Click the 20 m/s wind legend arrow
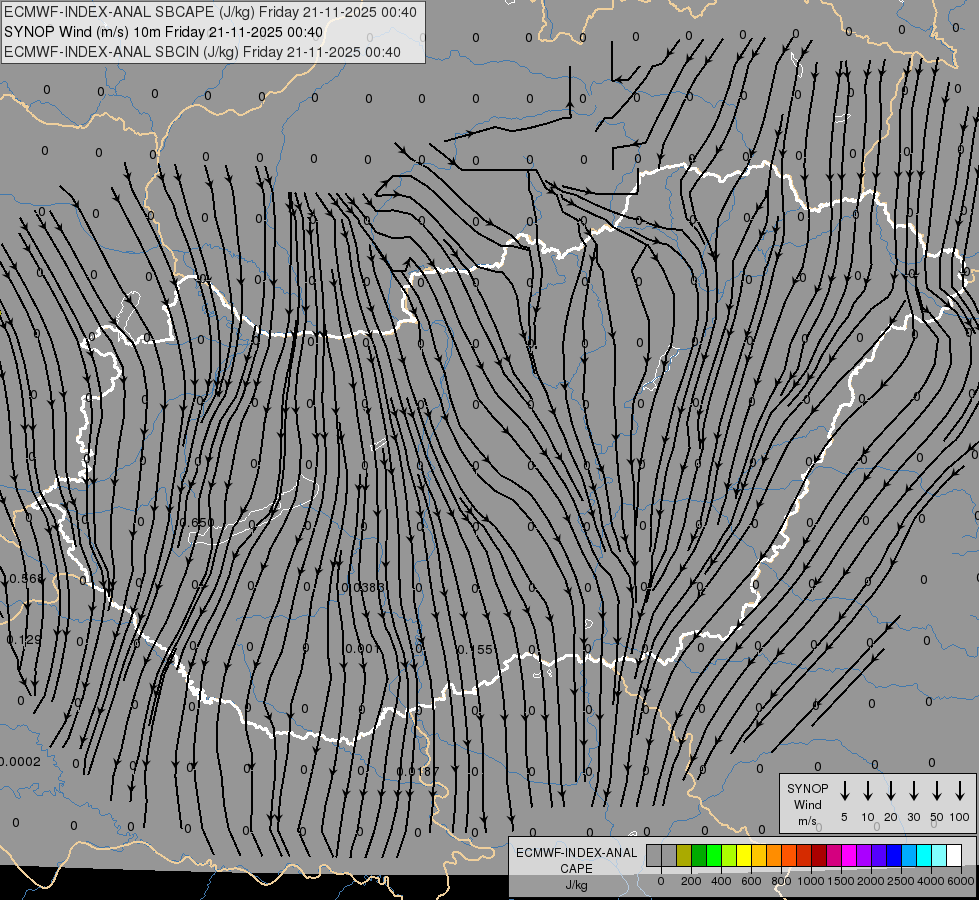979x900 pixels. [x=891, y=791]
